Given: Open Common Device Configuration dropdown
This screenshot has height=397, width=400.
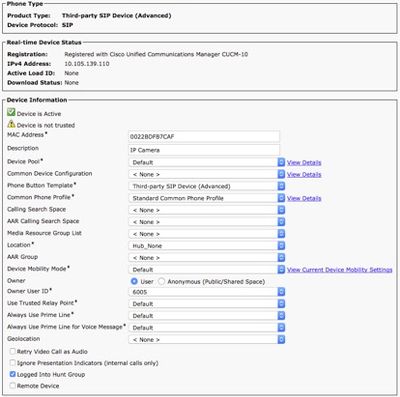Looking at the screenshot, I should pyautogui.click(x=207, y=174).
